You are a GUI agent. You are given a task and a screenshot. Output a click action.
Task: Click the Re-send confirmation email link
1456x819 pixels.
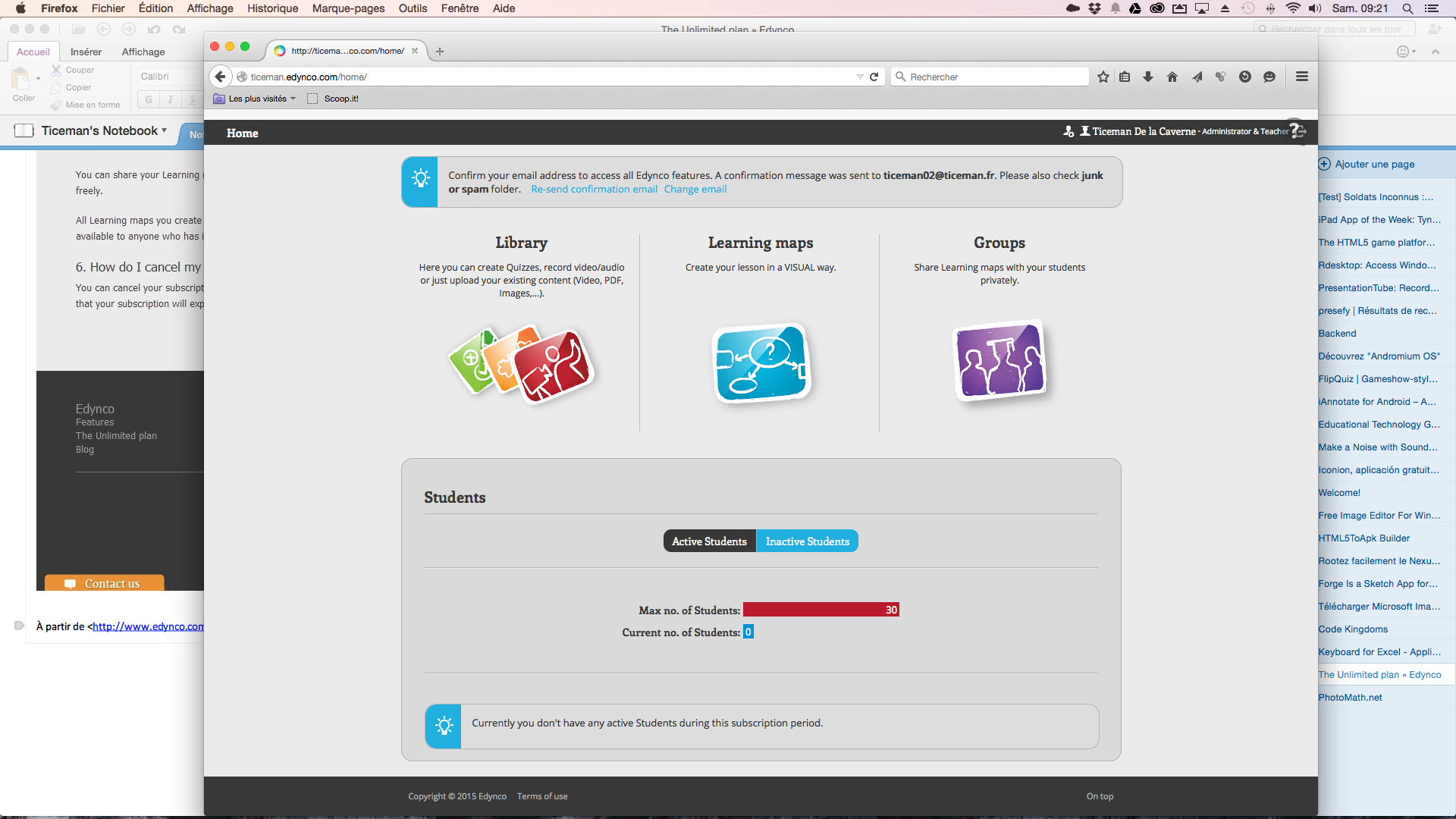click(594, 189)
